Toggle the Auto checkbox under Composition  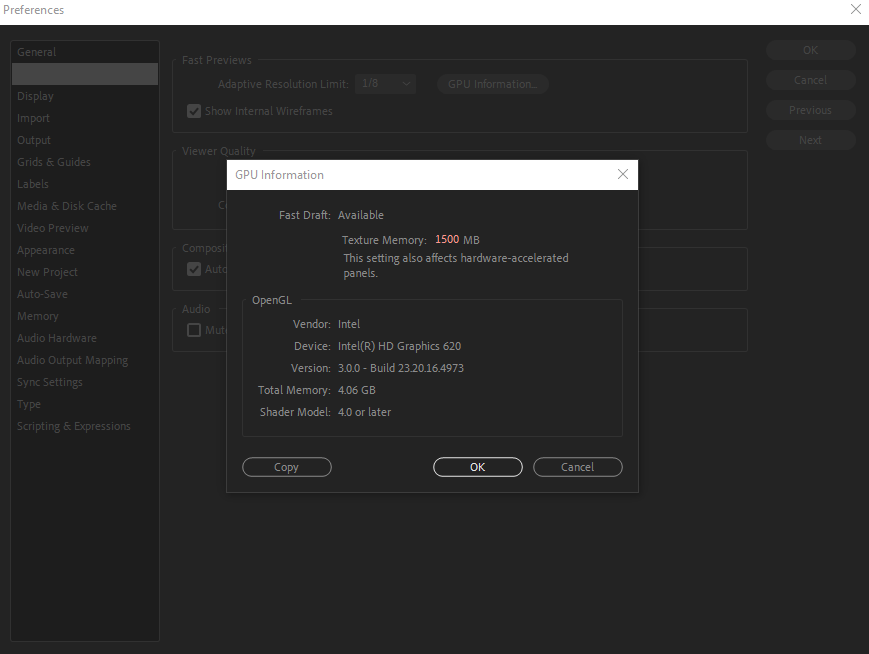point(193,269)
